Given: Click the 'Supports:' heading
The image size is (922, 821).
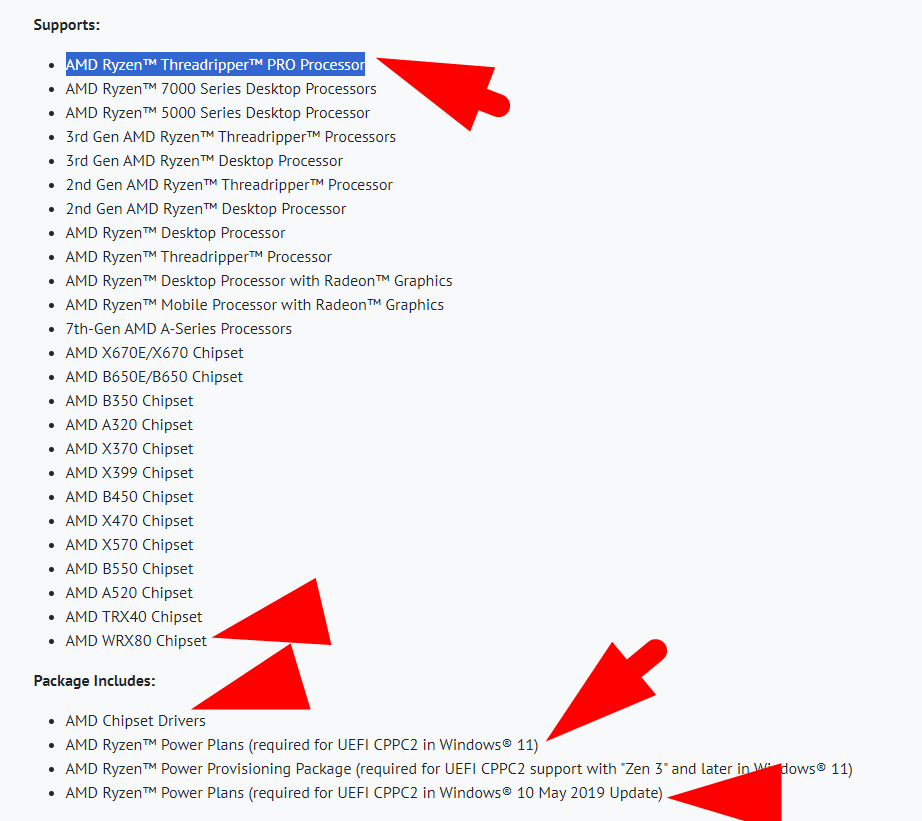Looking at the screenshot, I should [66, 25].
